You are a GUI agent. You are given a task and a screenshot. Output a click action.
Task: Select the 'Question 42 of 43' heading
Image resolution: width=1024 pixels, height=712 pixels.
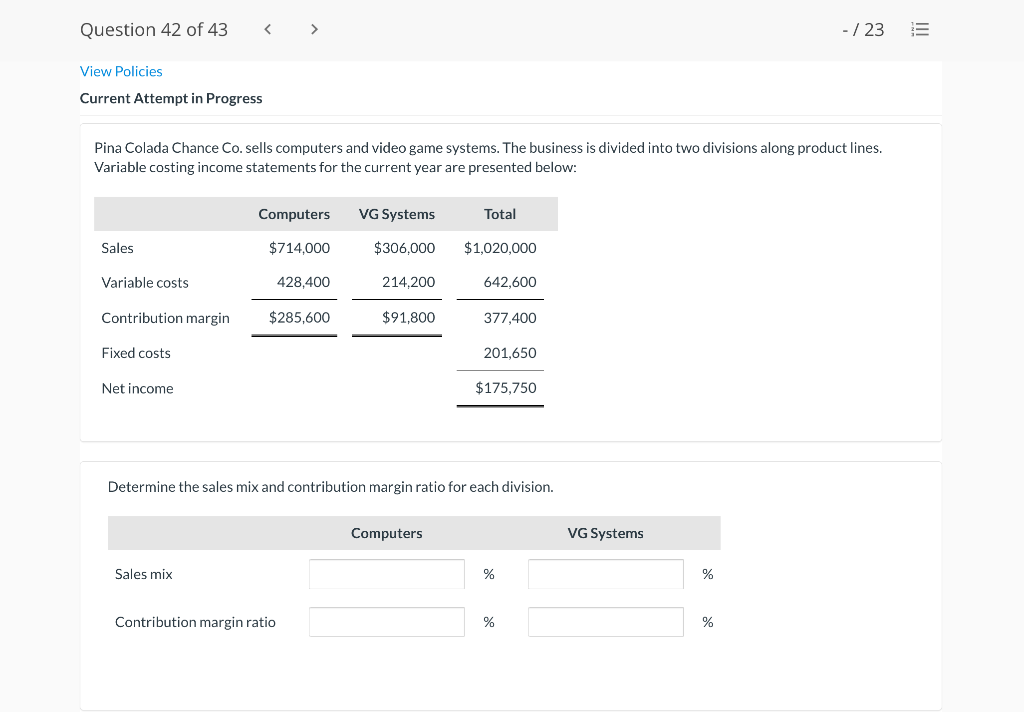tap(153, 30)
